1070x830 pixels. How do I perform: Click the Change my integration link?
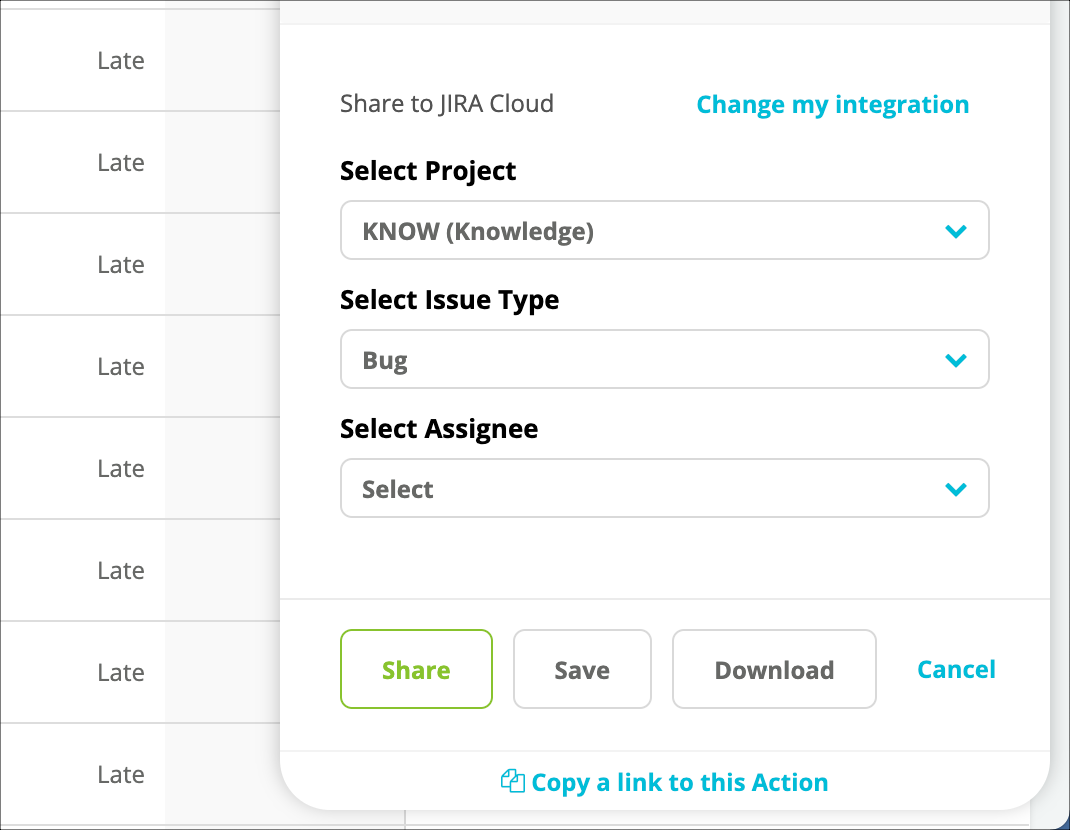833,104
